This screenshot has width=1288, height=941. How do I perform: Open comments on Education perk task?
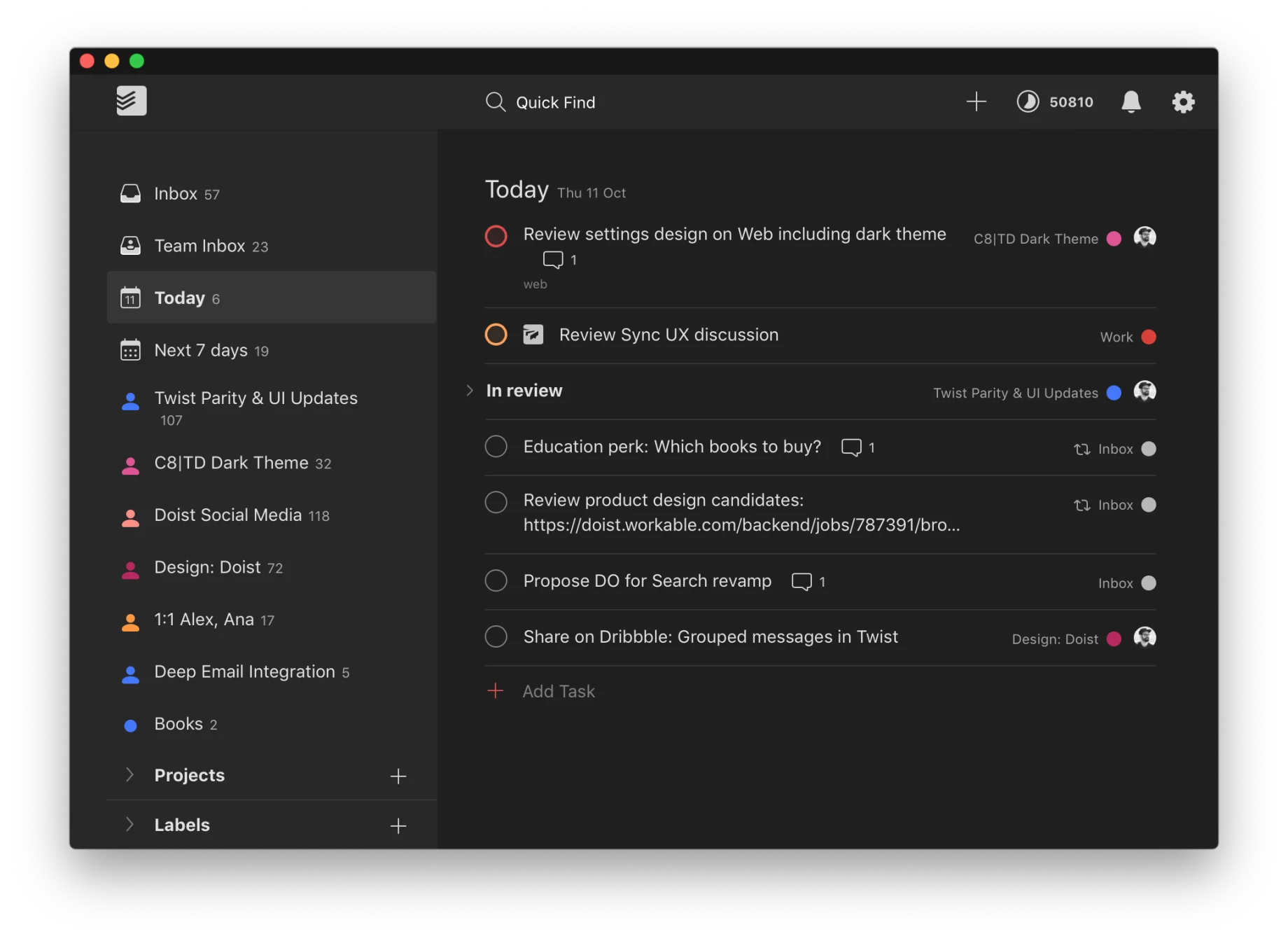coord(851,447)
